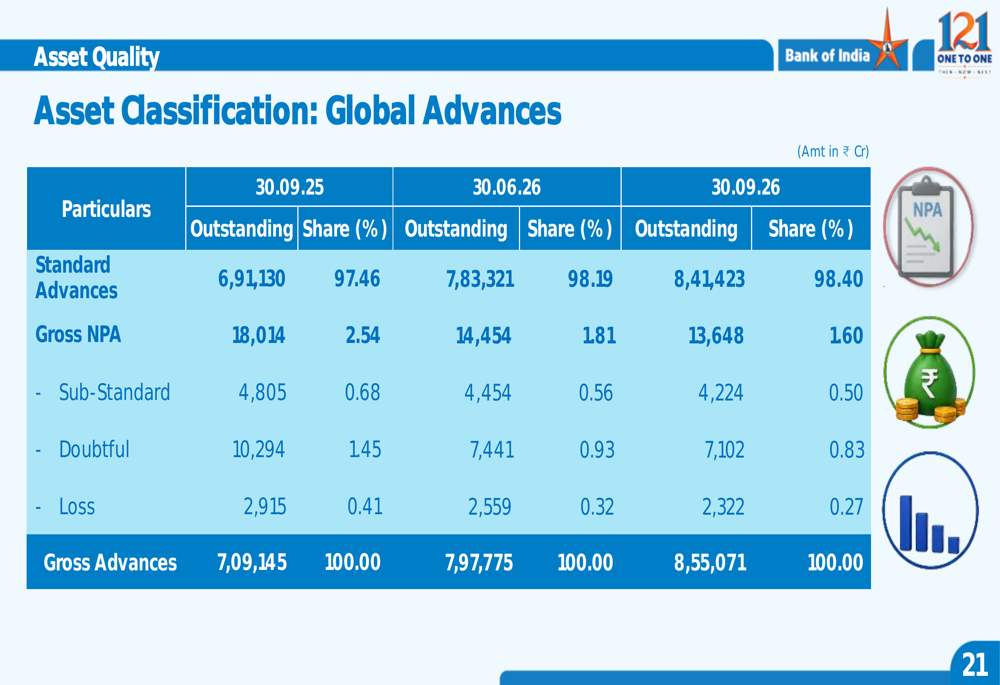Click Loss share 0.32
The height and width of the screenshot is (685, 1000).
coord(597,507)
